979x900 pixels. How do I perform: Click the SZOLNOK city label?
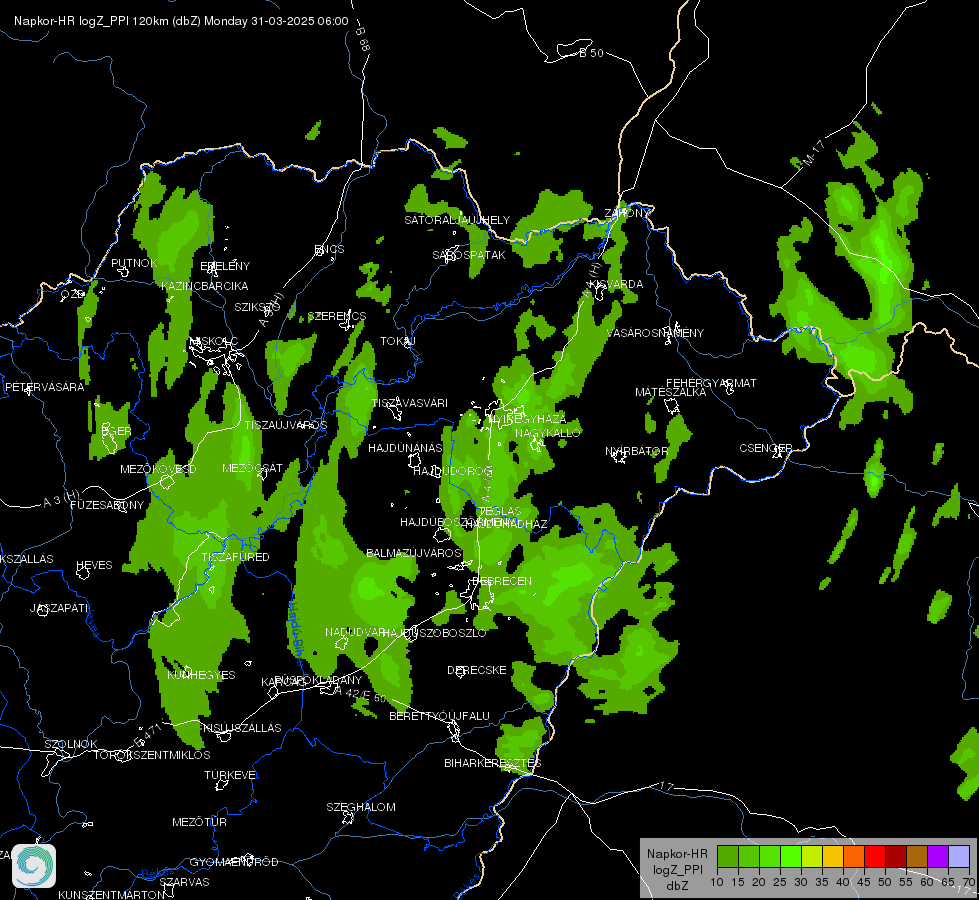[x=71, y=744]
